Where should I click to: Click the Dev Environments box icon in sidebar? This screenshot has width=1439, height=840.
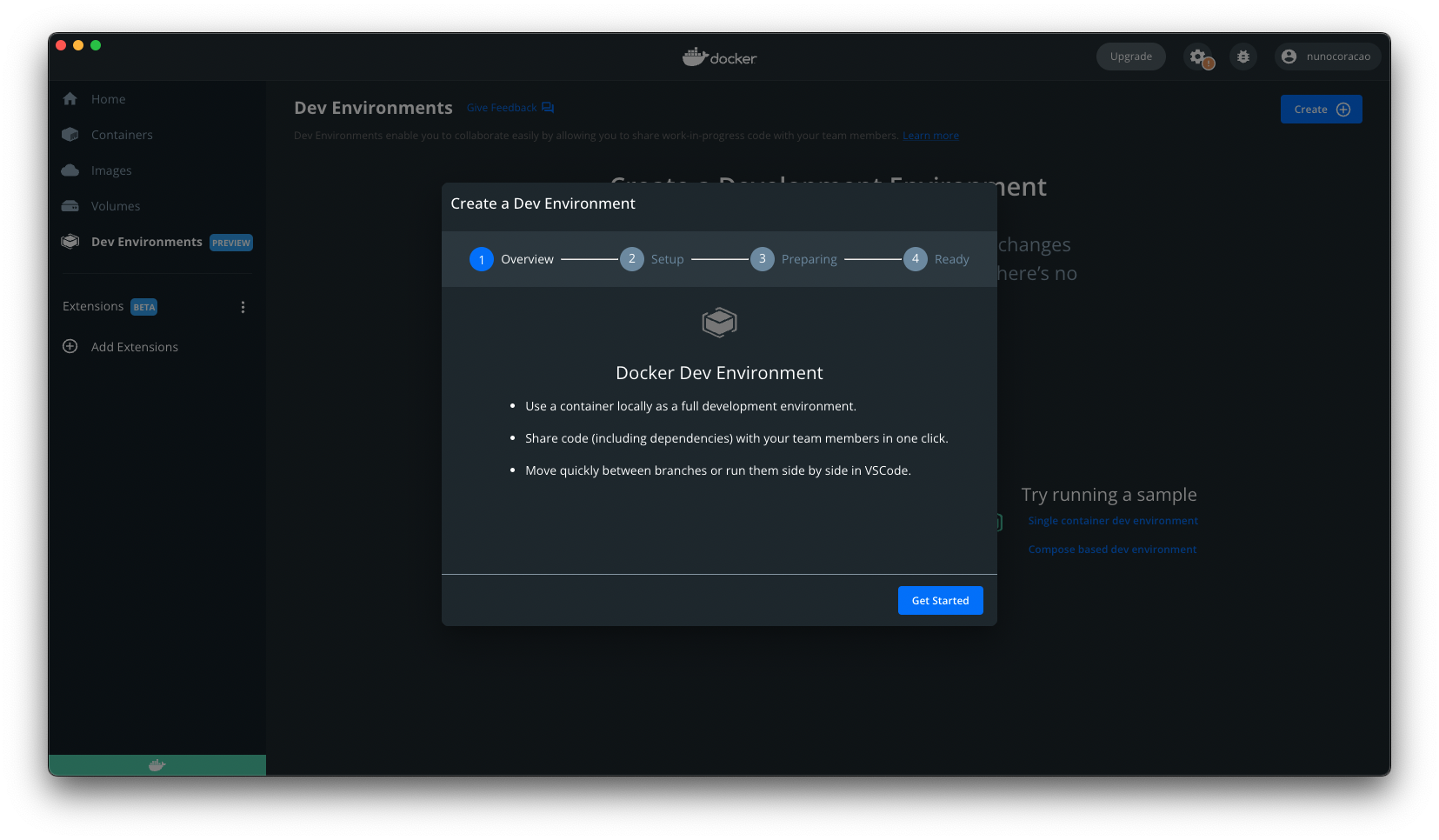pos(70,242)
